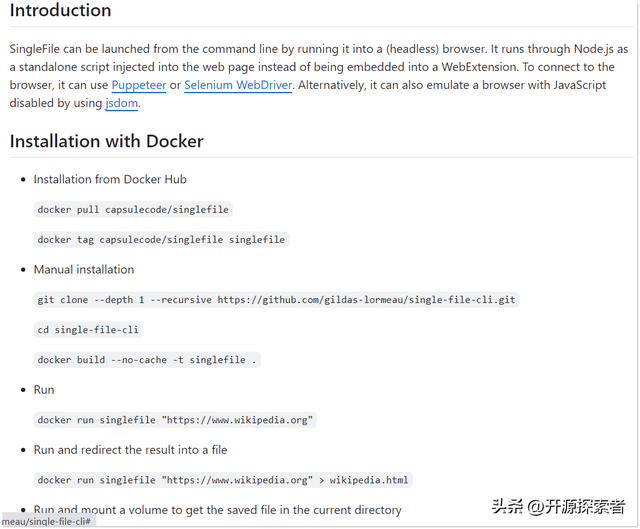This screenshot has height=529, width=640.
Task: Click the Run and mount a volume bullet
Action: 217,510
